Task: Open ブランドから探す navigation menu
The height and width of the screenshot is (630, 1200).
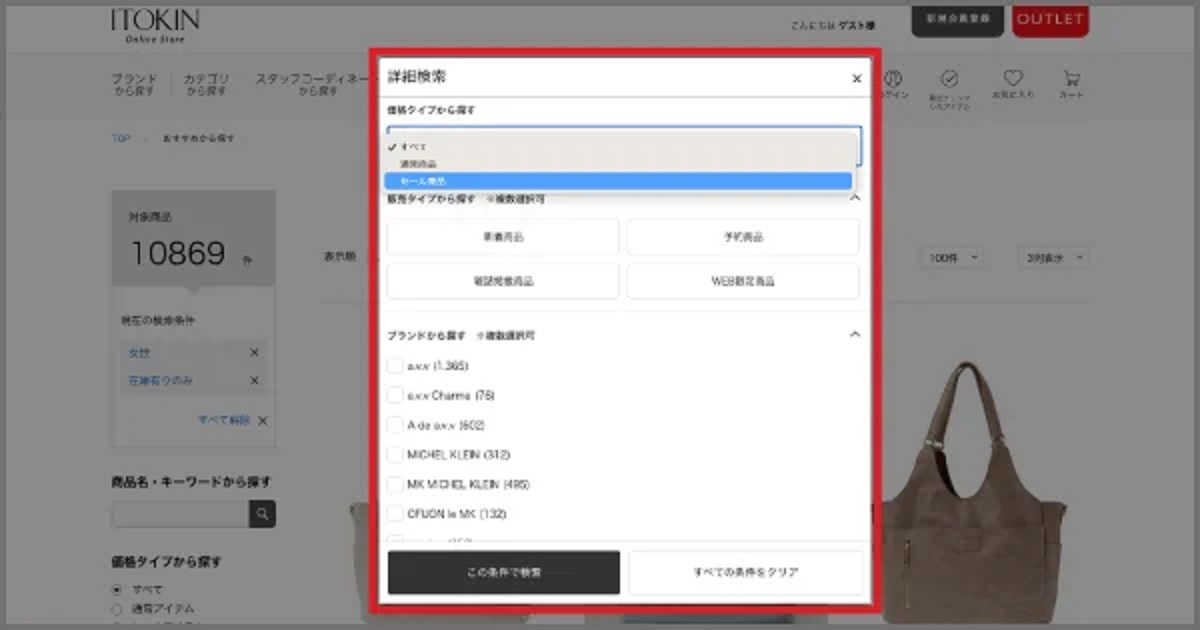Action: tap(134, 85)
